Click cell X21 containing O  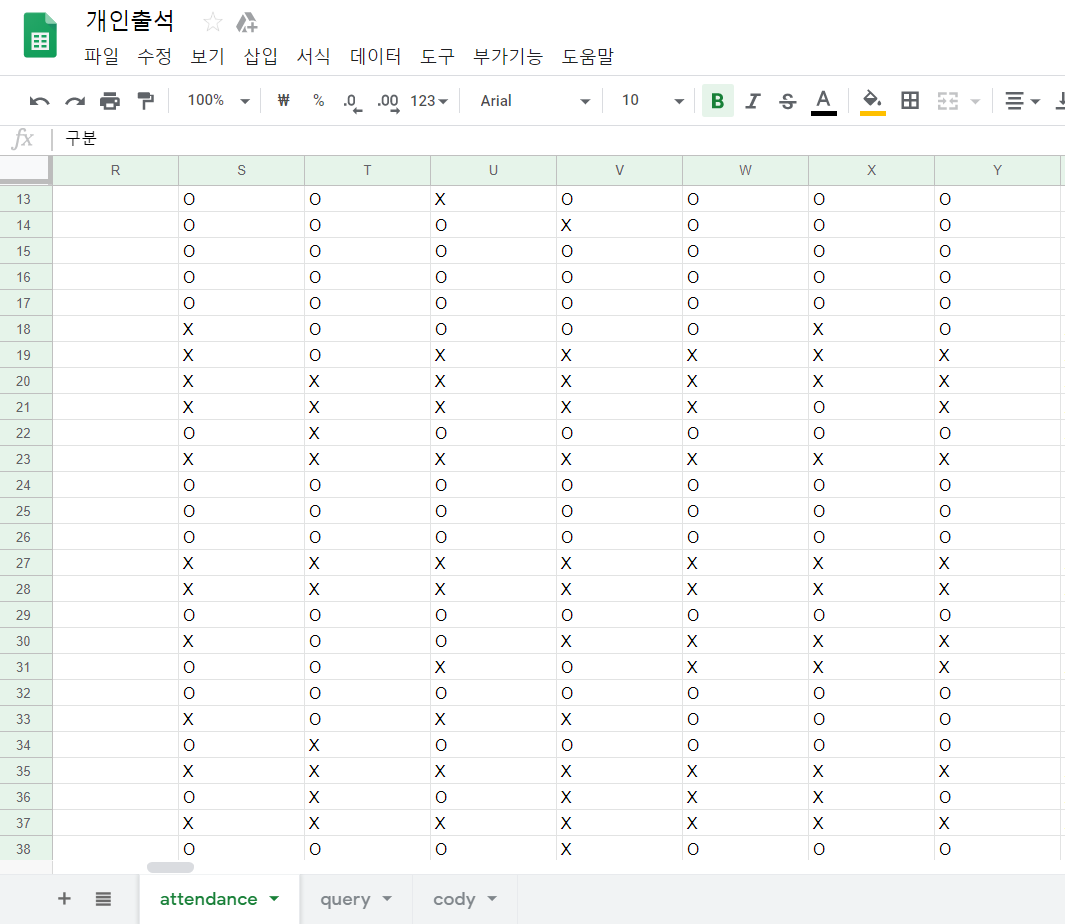871,407
